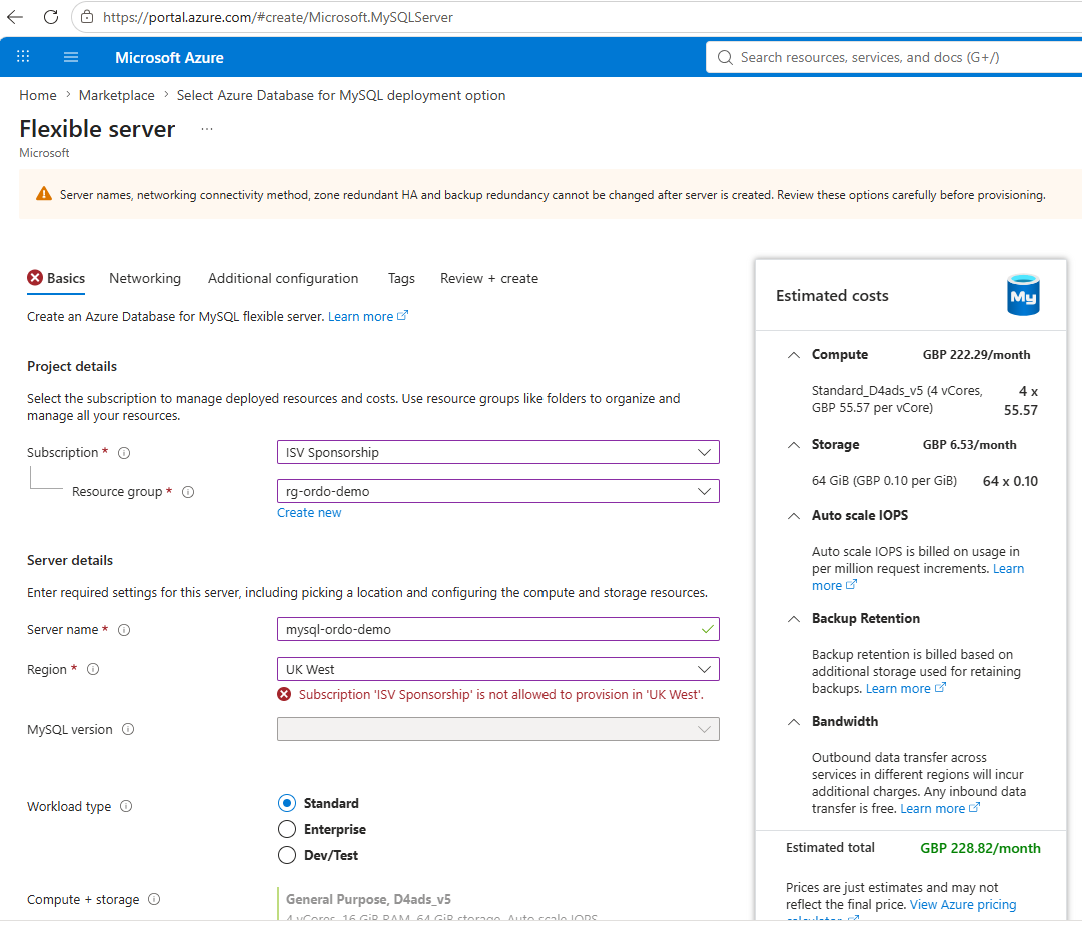The image size is (1082, 936).
Task: Click the red error icon under Region field
Action: tap(284, 694)
